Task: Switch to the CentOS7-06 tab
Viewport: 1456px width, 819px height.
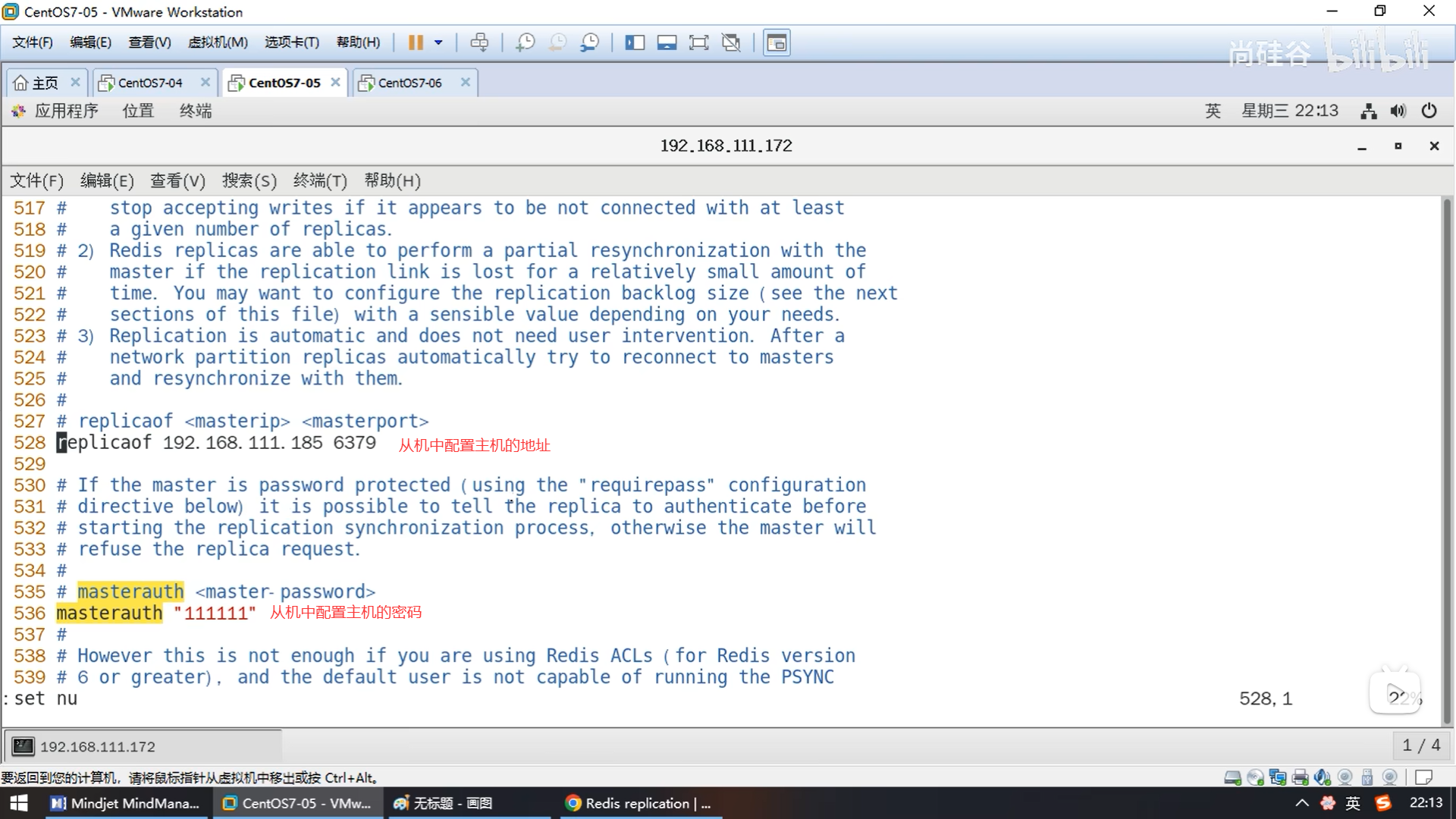Action: click(409, 83)
